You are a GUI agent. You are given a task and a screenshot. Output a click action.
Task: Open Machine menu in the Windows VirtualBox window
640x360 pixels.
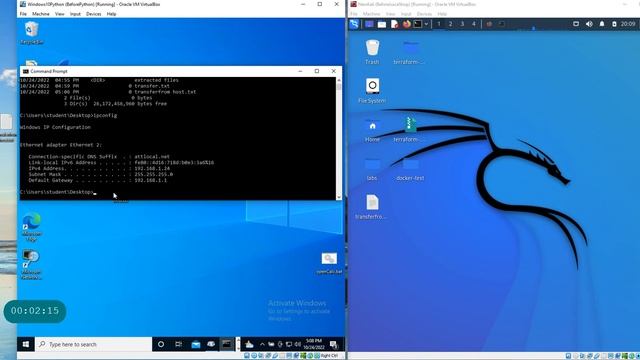[40, 14]
